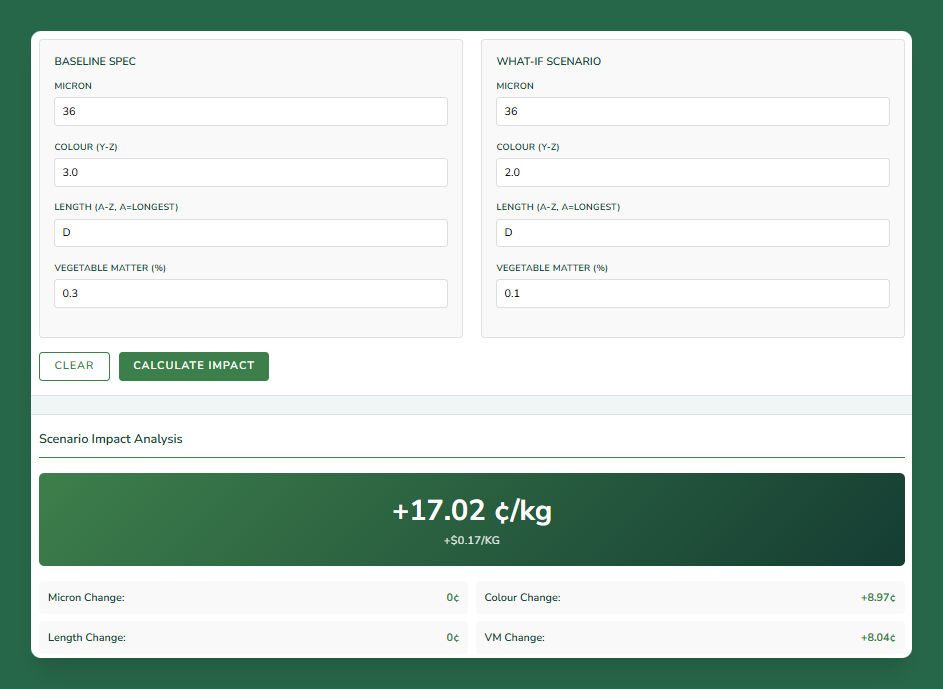This screenshot has height=689, width=943.
Task: Select the Baseline Length input showing D
Action: tap(250, 233)
